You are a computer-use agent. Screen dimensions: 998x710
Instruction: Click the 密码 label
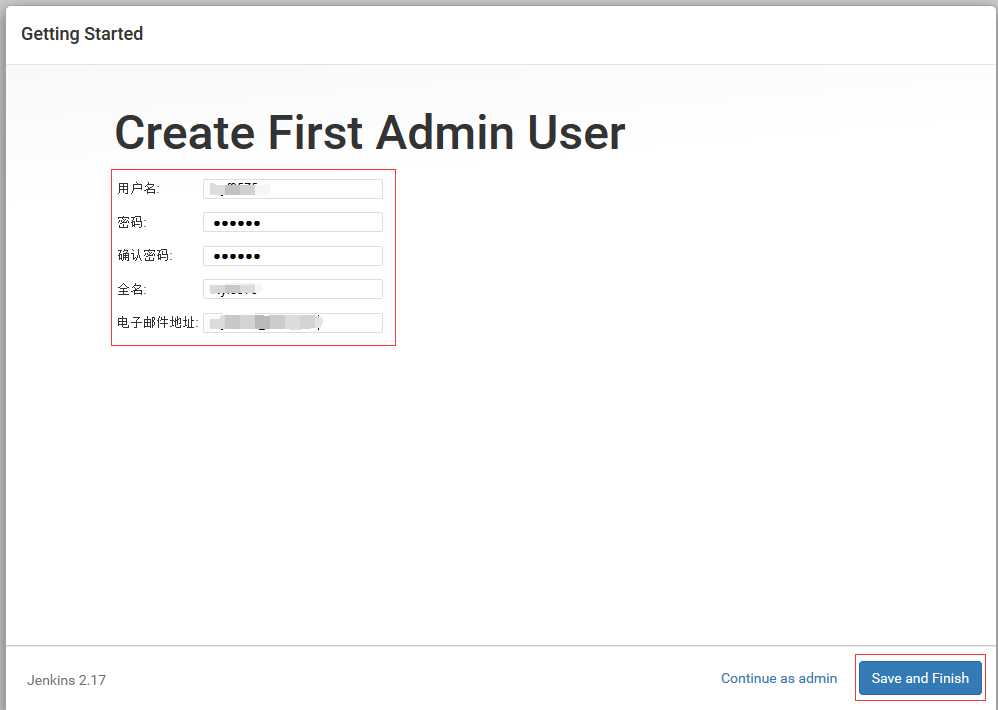[x=132, y=222]
